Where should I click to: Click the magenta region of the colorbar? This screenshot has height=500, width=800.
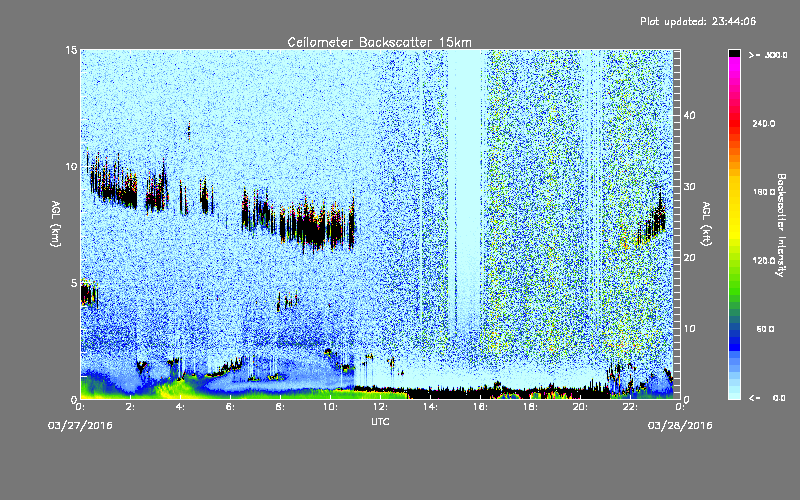734,69
